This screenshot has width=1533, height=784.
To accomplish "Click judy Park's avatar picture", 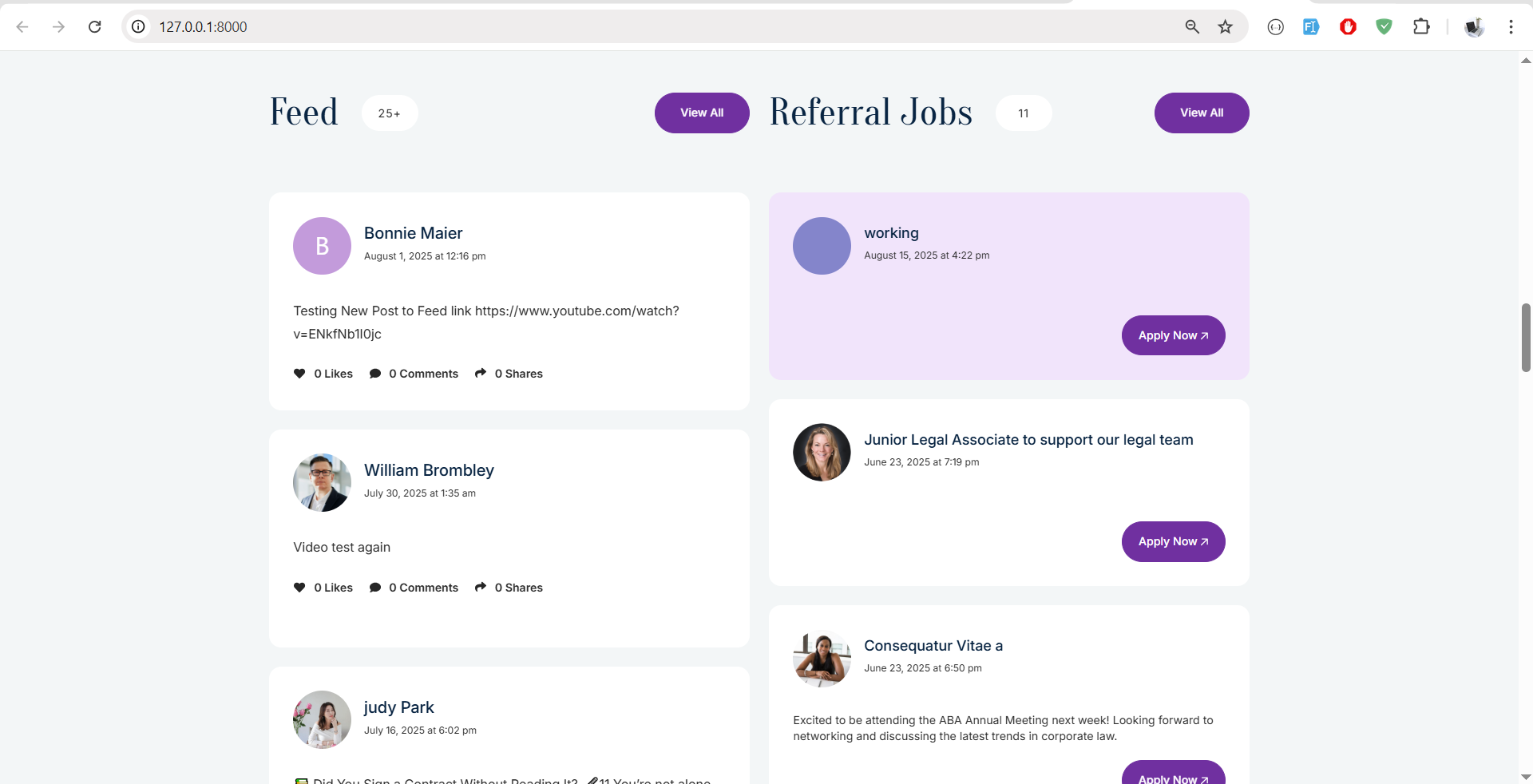I will [322, 720].
